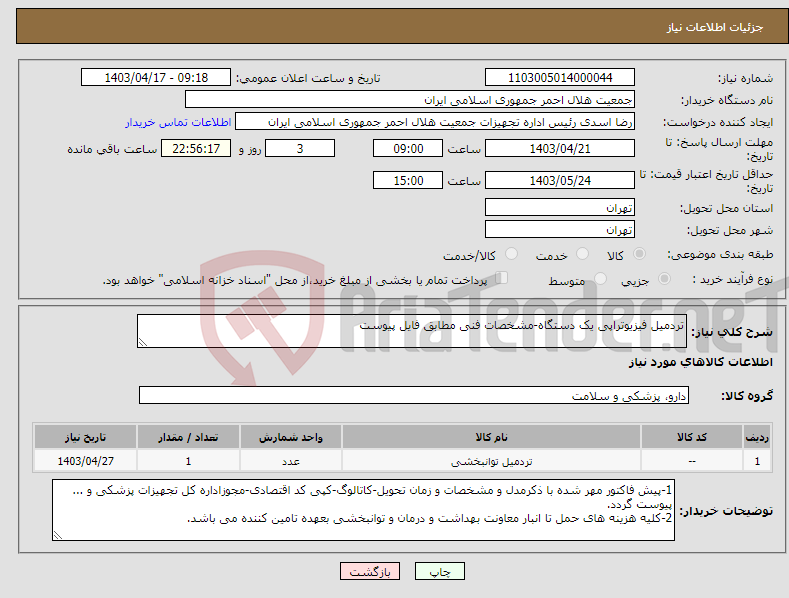Click the delivery city field تهران

(560, 230)
